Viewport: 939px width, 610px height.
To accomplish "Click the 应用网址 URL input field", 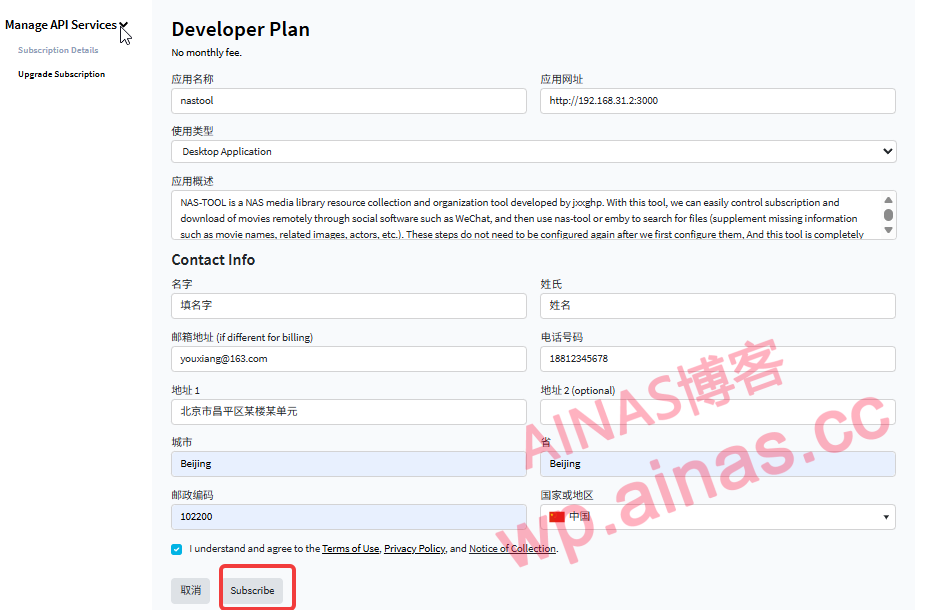I will [717, 101].
